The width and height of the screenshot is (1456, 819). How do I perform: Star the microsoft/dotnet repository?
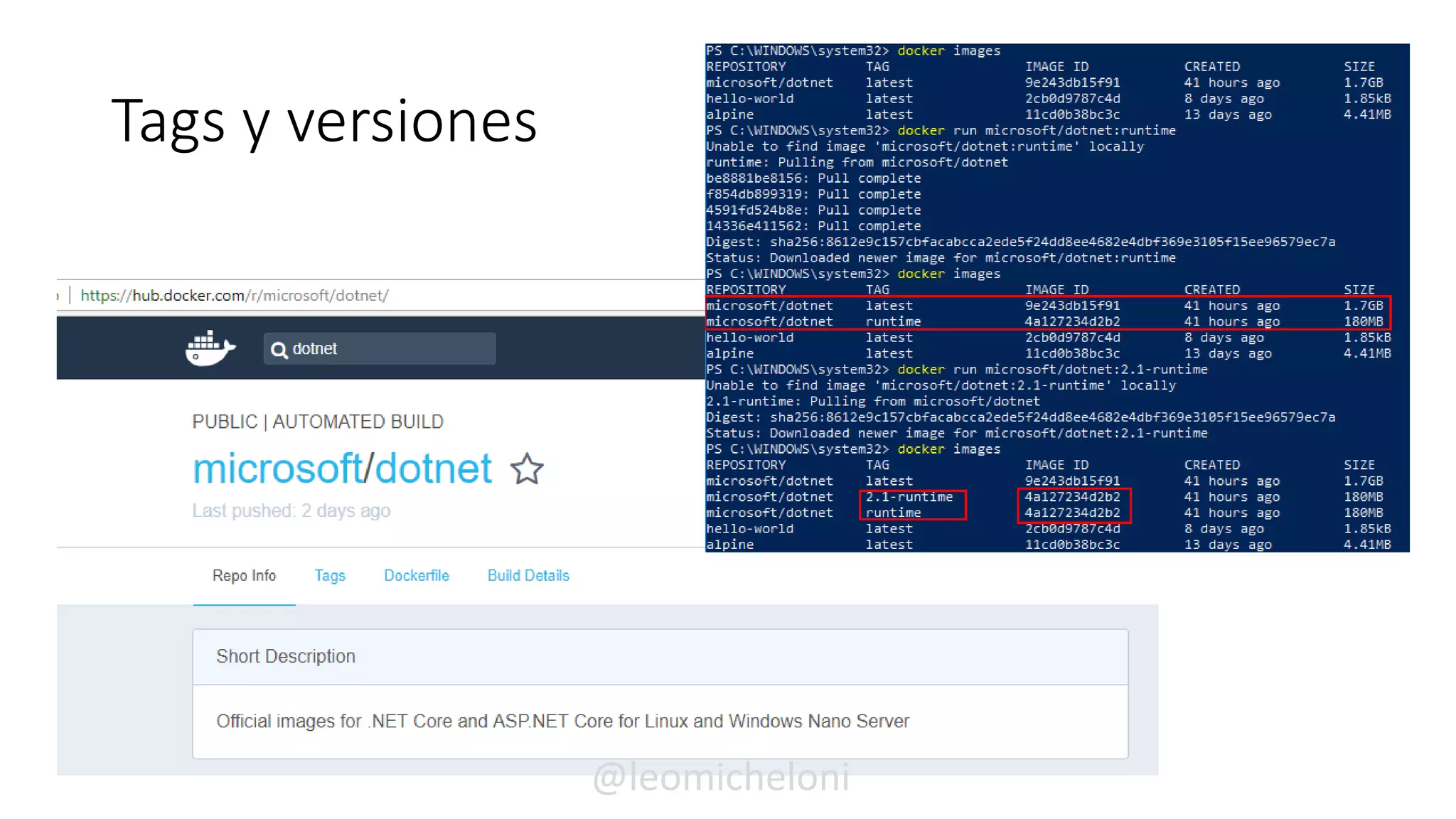click(x=527, y=469)
